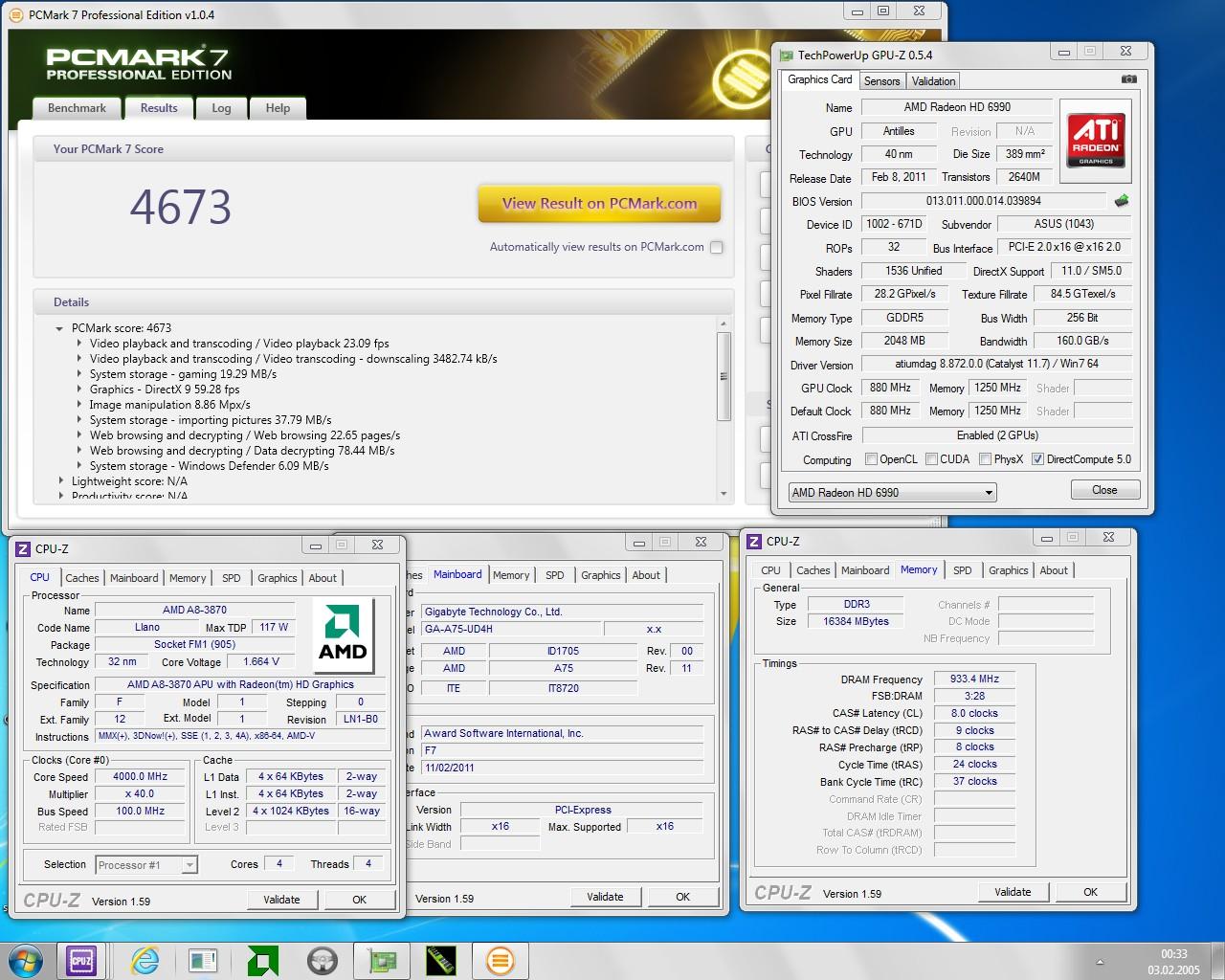This screenshot has height=980, width=1225.
Task: Click Validate in CPU-Z CPU window
Action: point(281,900)
